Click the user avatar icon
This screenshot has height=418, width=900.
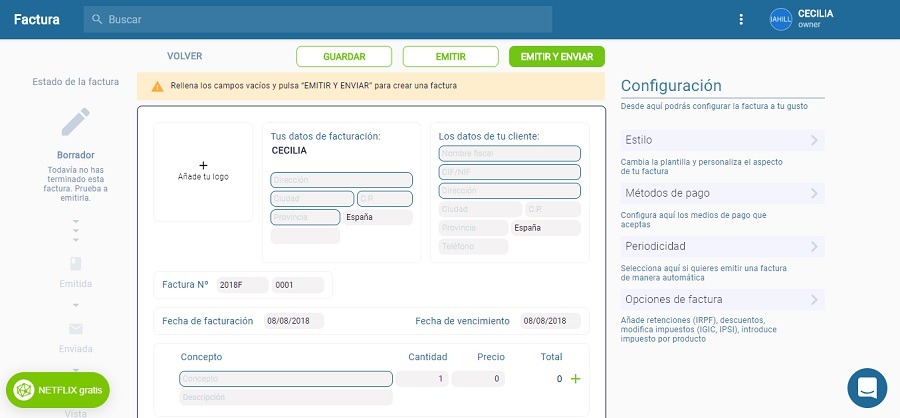pos(781,20)
